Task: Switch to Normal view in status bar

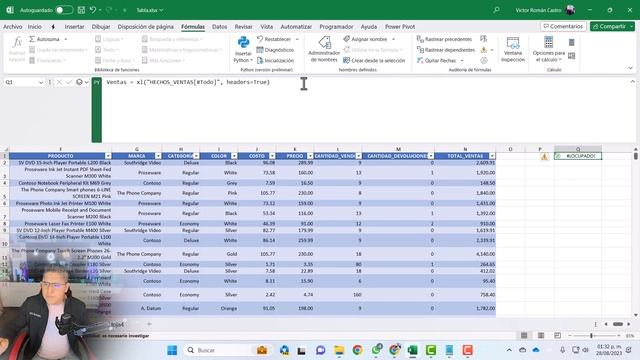Action: click(524, 336)
